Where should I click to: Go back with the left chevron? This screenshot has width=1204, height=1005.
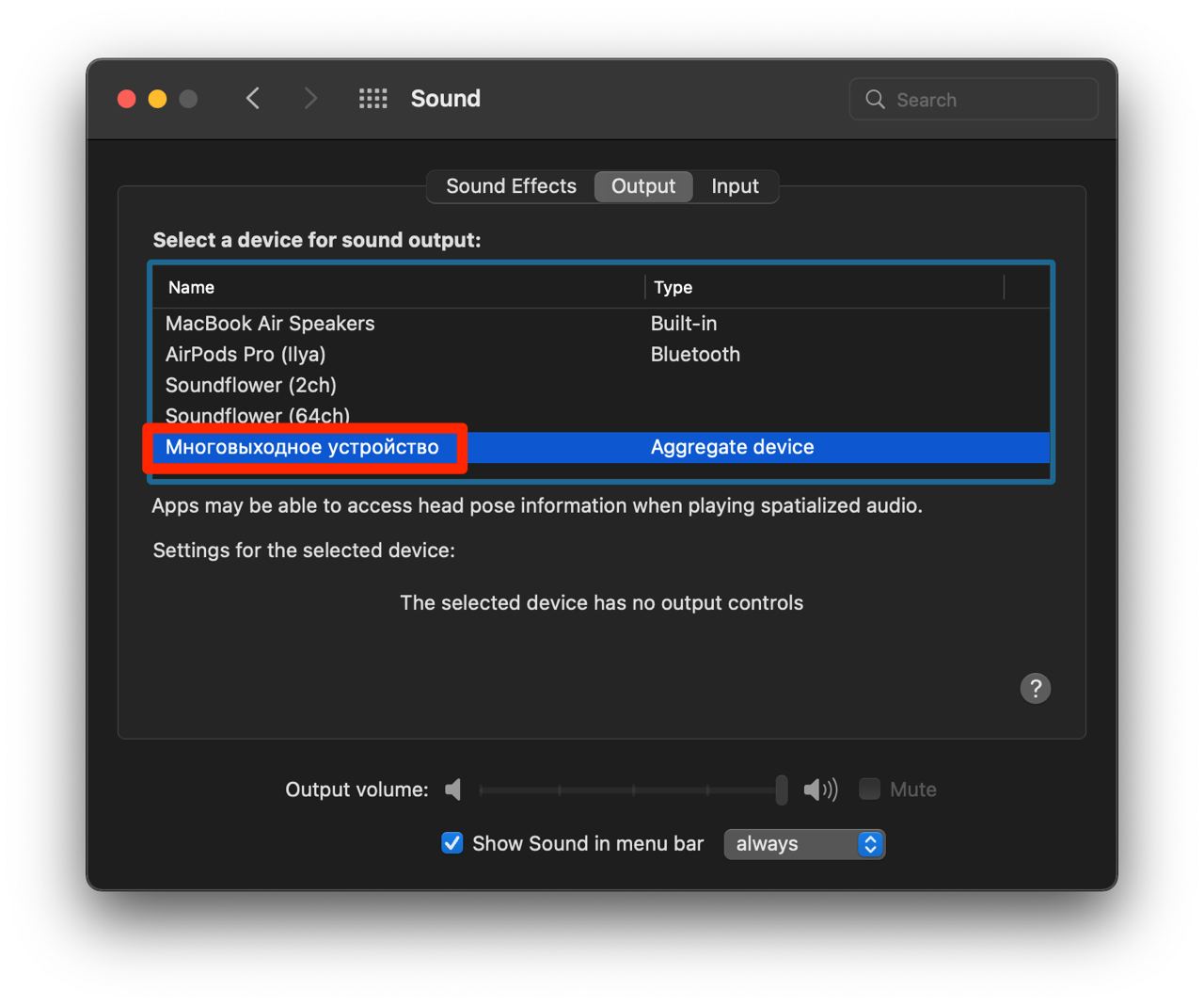pos(252,99)
